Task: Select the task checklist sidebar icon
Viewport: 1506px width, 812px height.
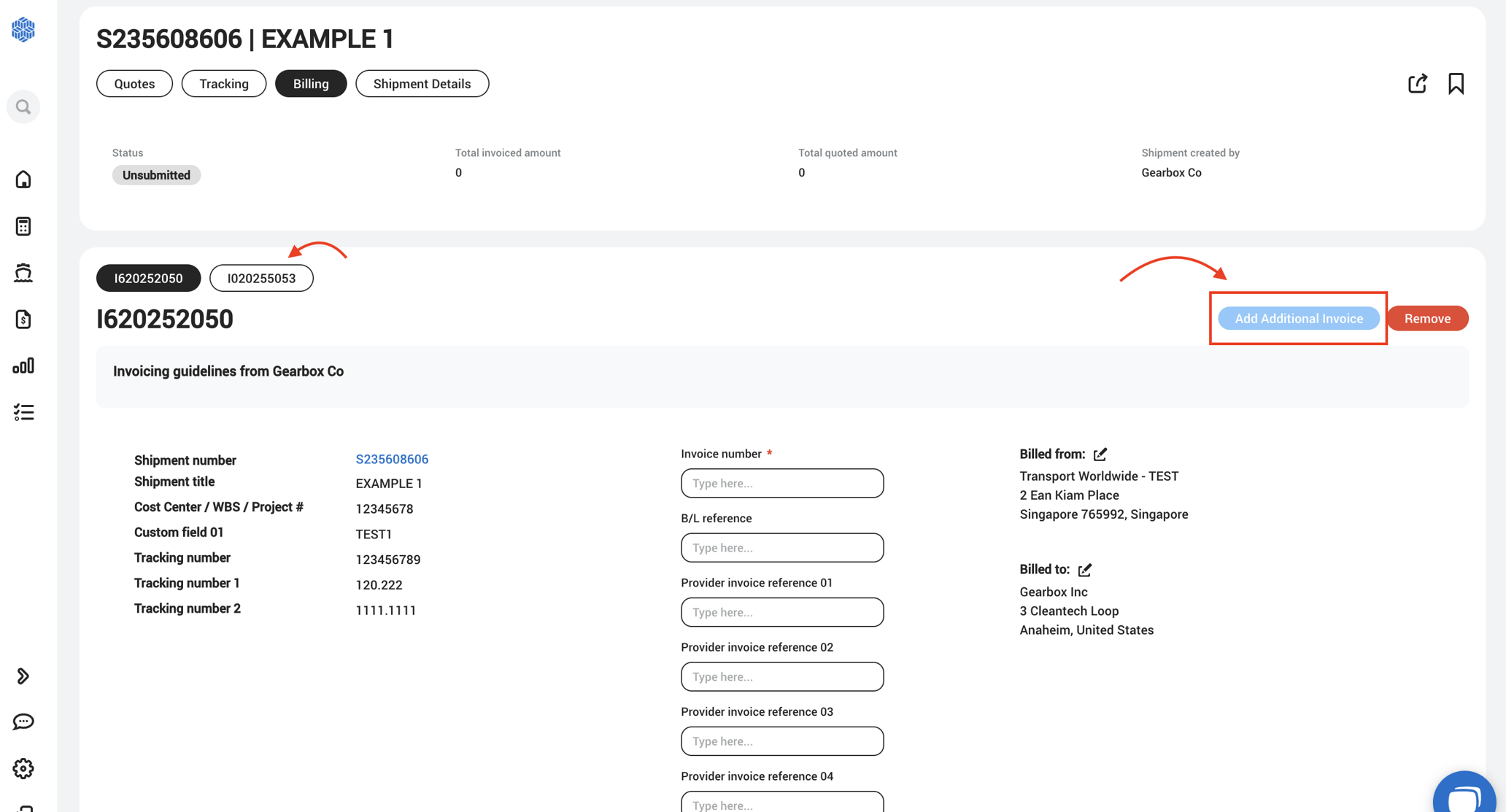Action: (x=23, y=412)
